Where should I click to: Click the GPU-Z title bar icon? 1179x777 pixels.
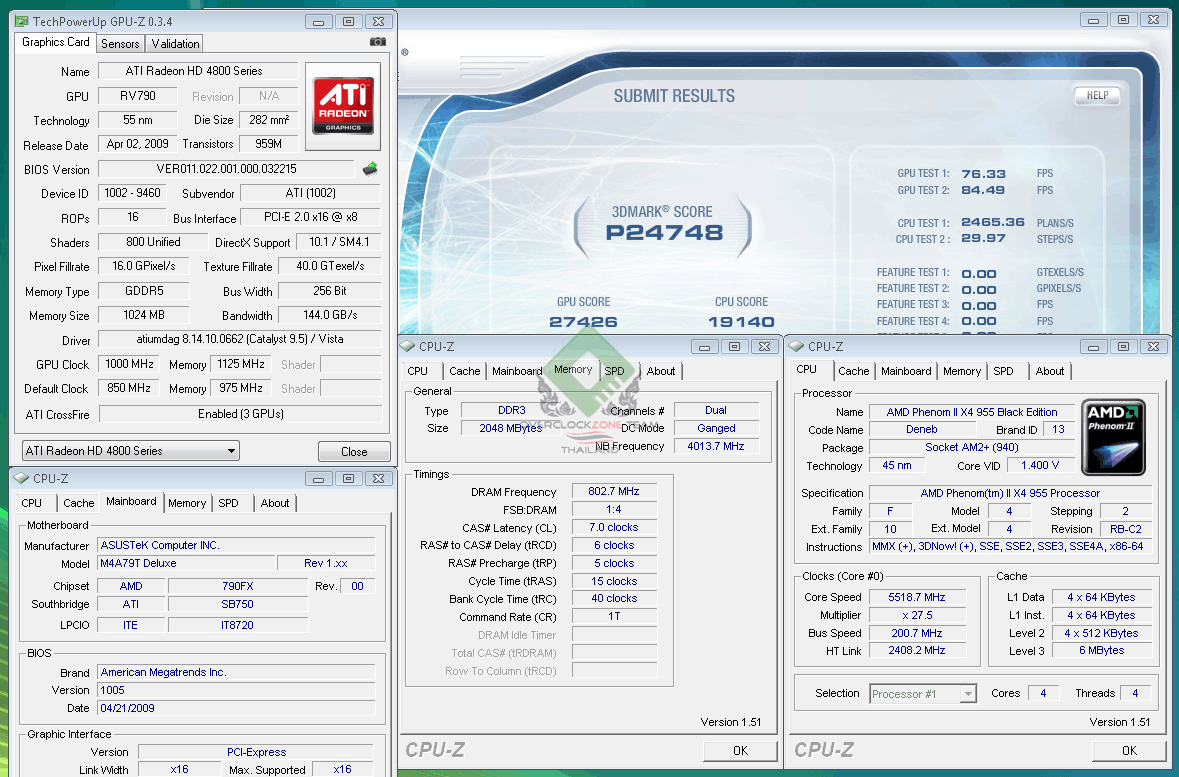click(21, 21)
